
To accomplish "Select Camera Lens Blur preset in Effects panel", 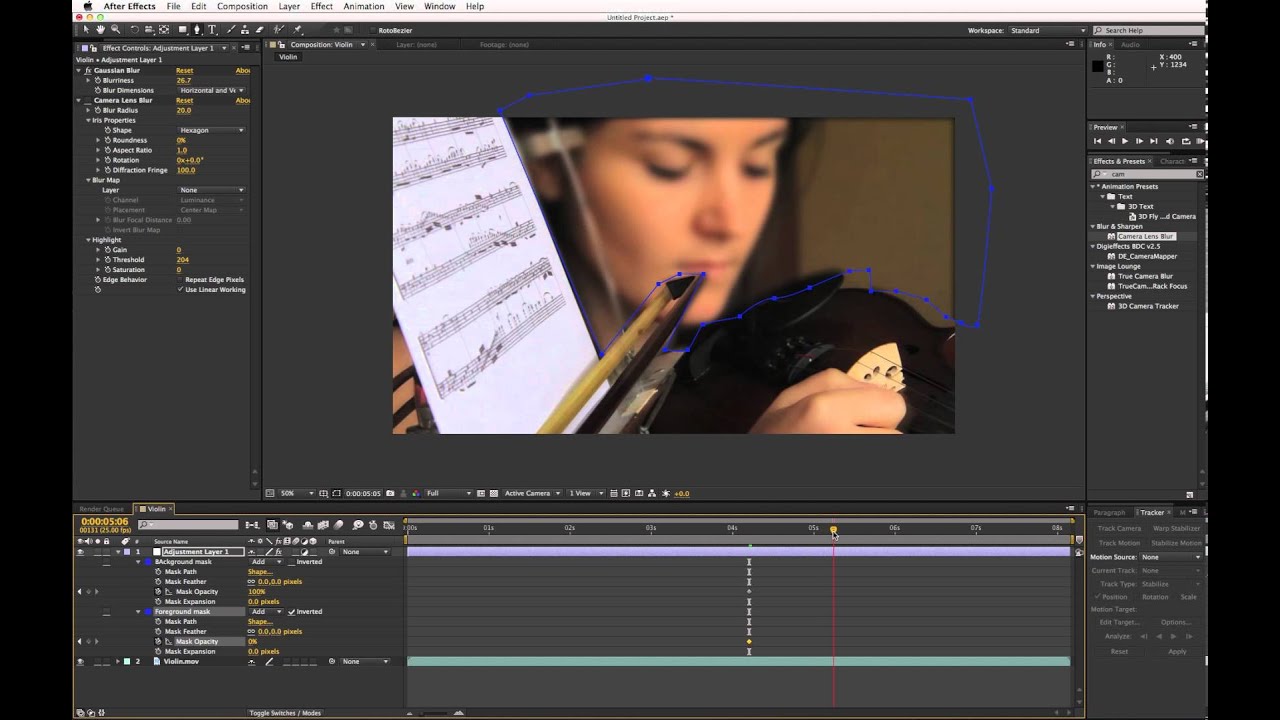I will pos(1146,236).
